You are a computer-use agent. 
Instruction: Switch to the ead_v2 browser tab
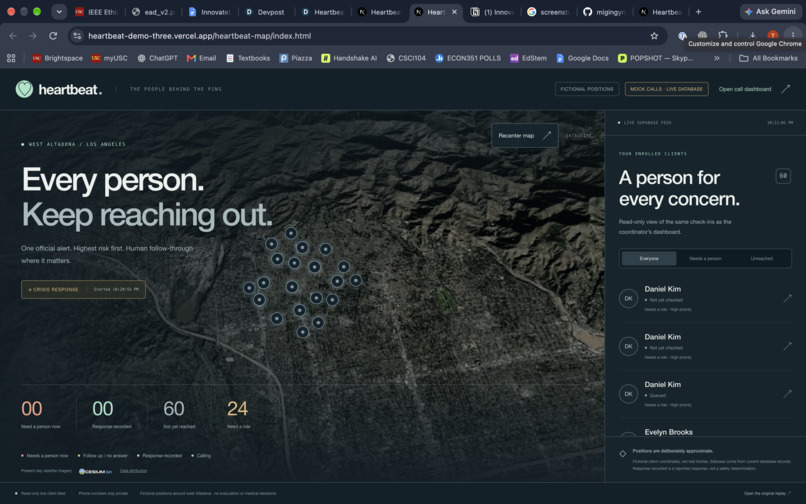point(153,12)
